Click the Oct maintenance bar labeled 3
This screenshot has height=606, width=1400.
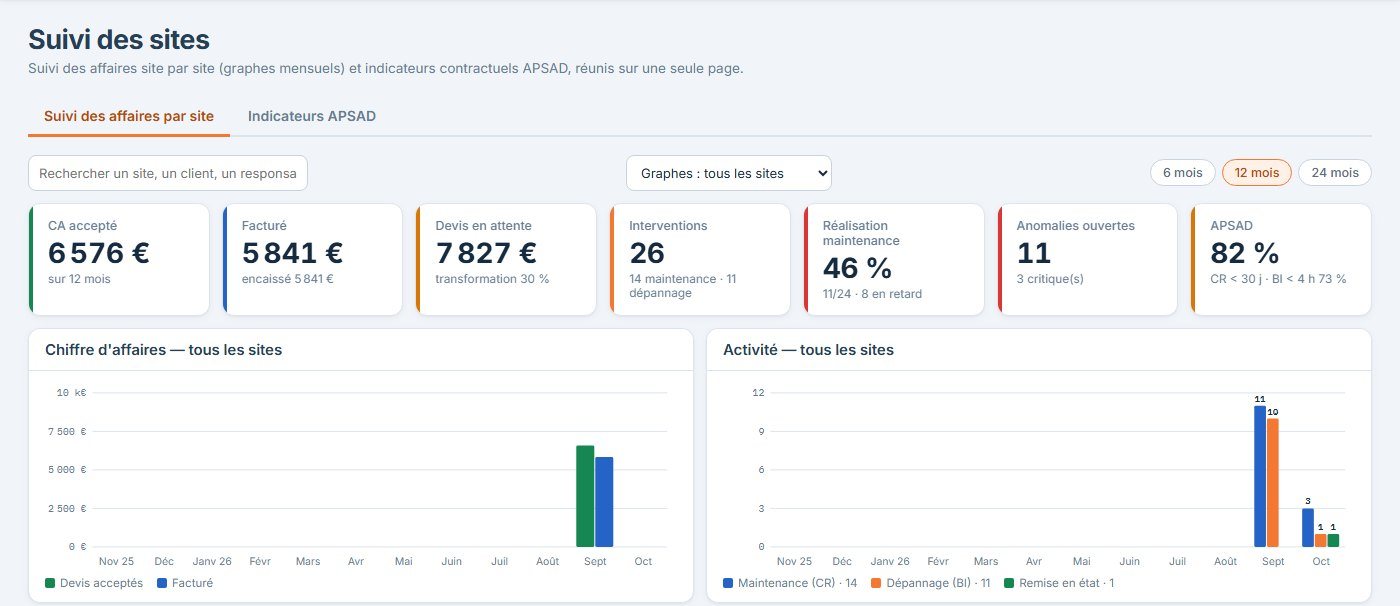1308,528
